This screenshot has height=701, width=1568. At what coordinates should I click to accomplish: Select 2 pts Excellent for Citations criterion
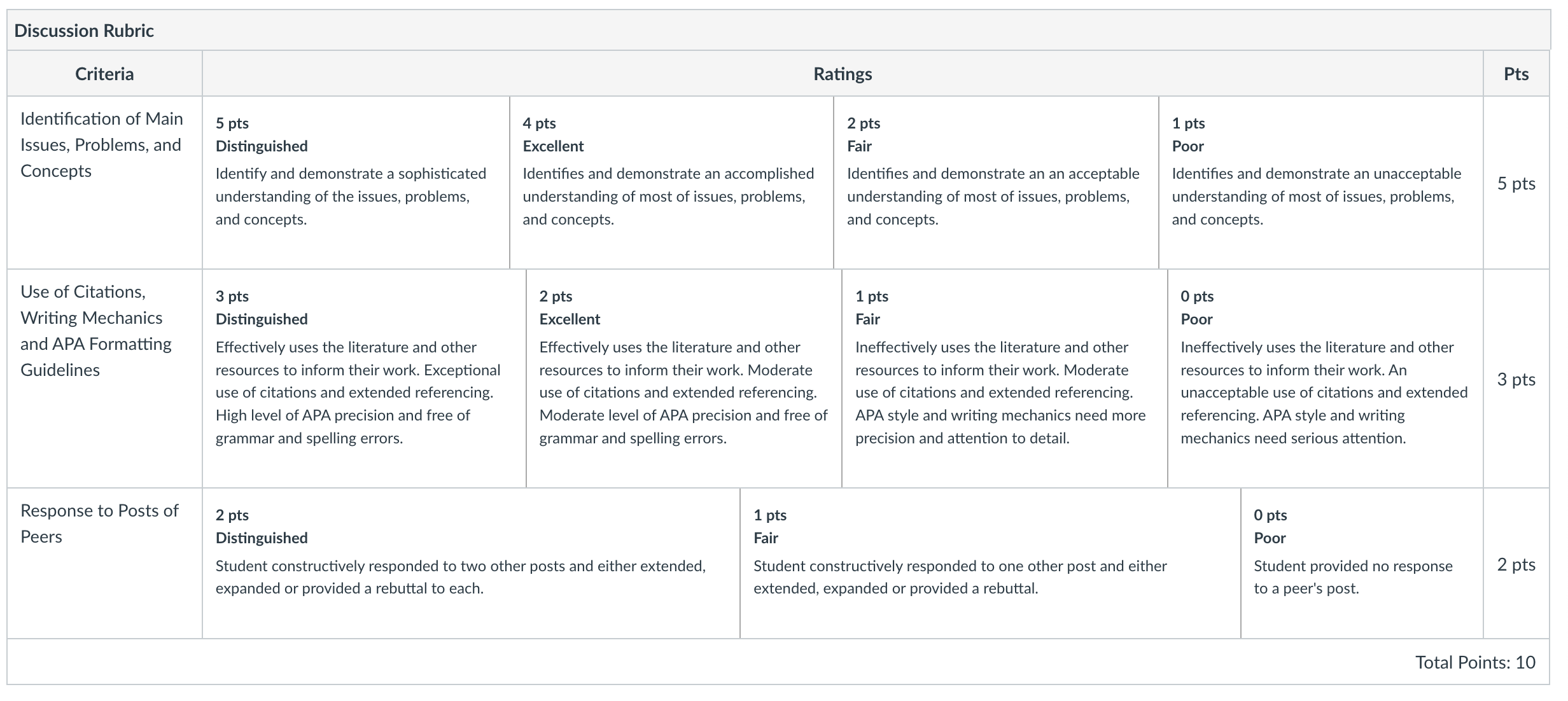click(684, 378)
